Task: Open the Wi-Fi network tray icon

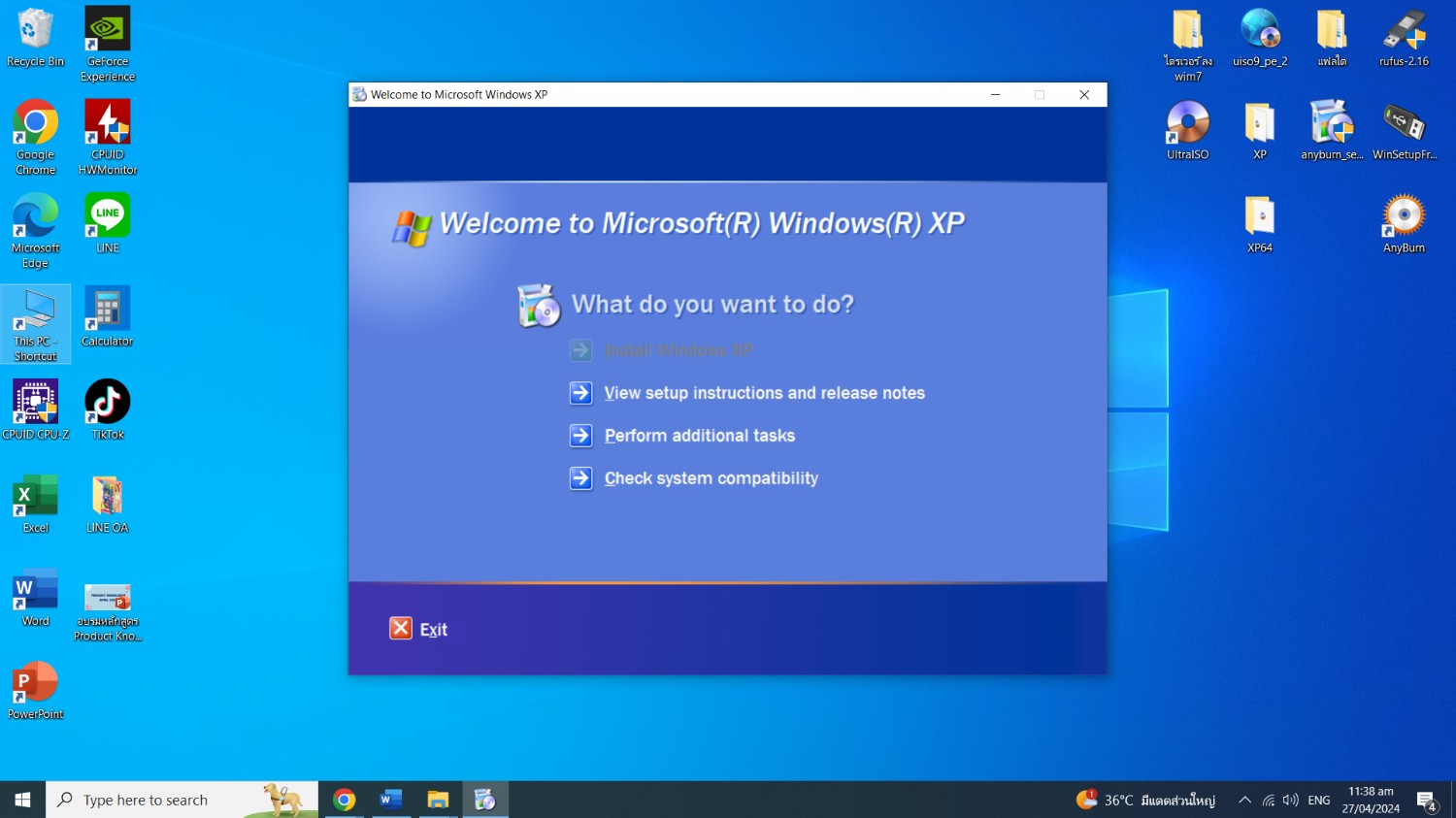Action: point(1269,801)
